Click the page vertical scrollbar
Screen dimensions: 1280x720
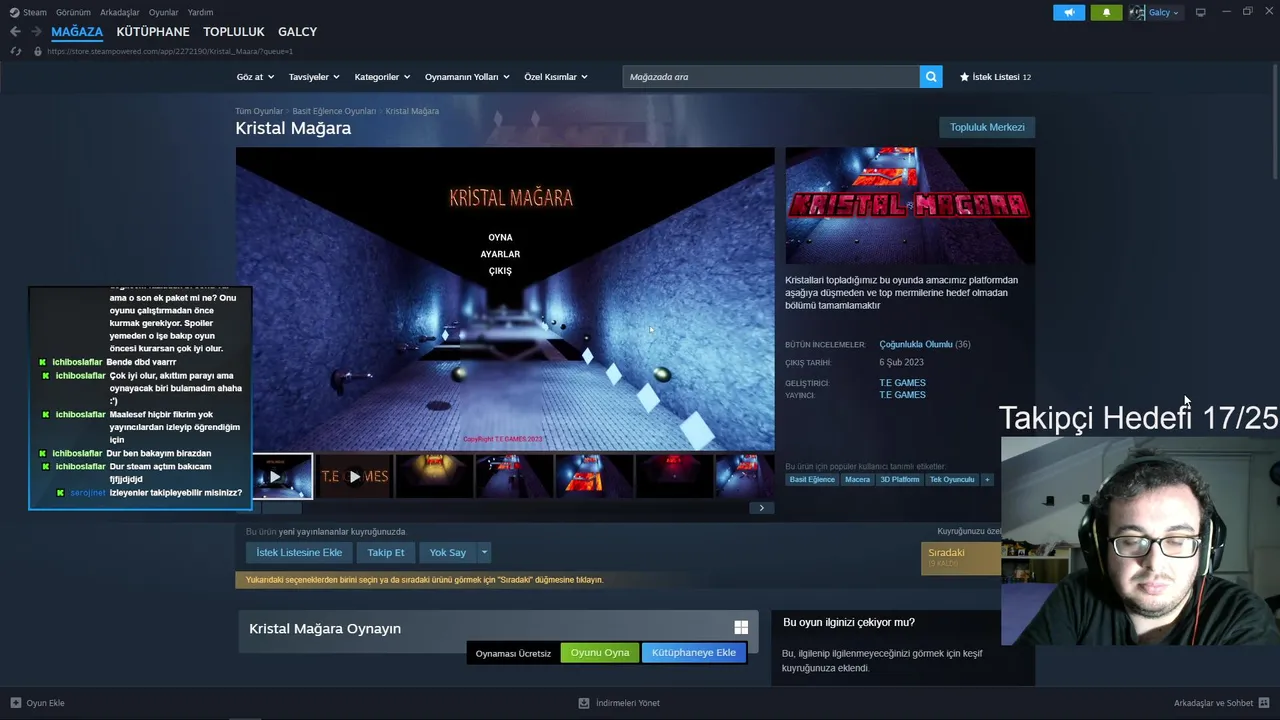(1275, 122)
